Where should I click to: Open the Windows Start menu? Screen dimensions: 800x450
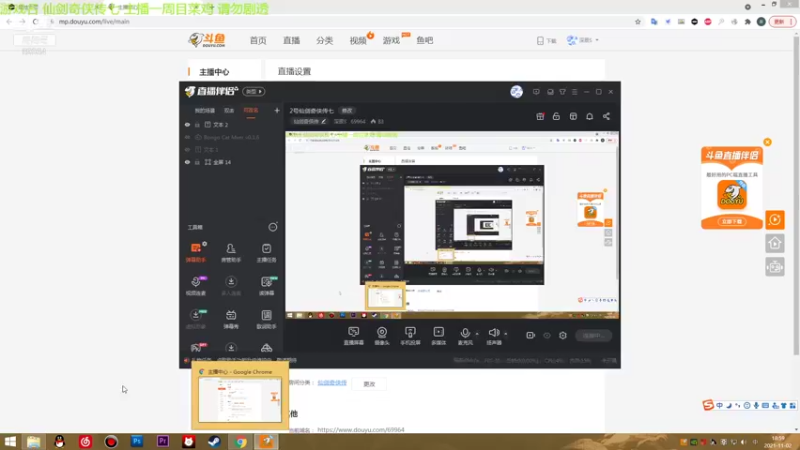click(x=10, y=441)
